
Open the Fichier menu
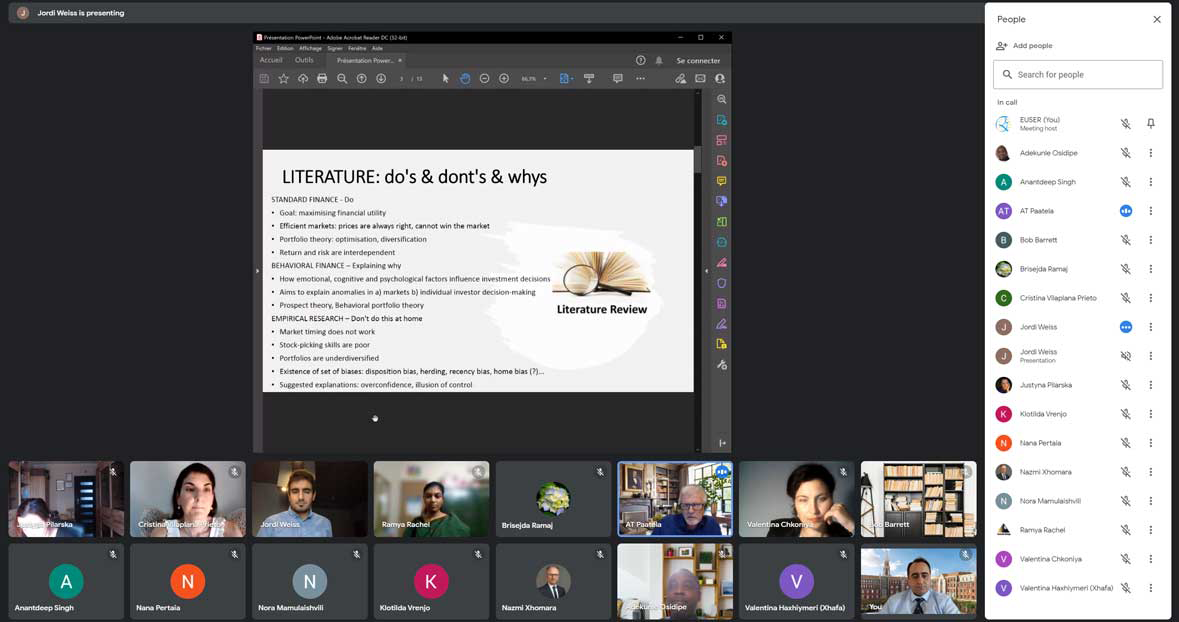click(263, 48)
